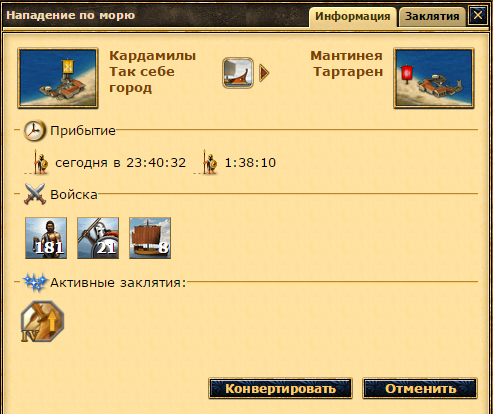The height and width of the screenshot is (414, 493).
Task: Close the Нападение по морю window
Action: pyautogui.click(x=478, y=15)
